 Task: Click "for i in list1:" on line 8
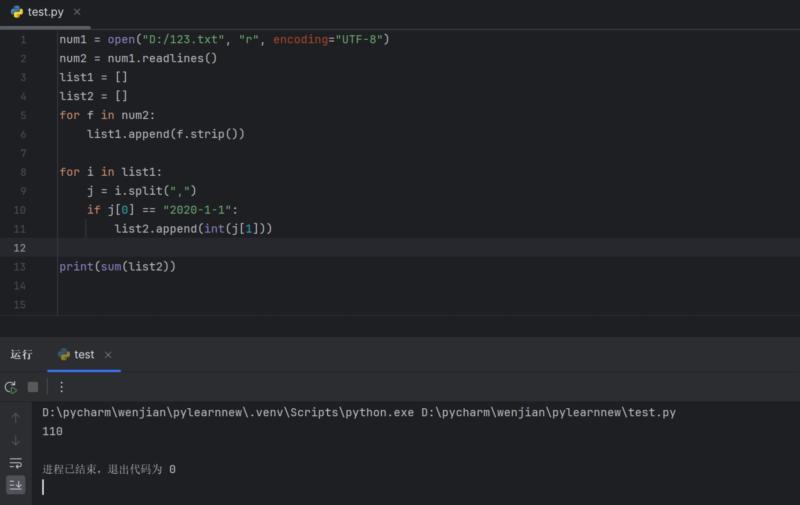[x=111, y=172]
